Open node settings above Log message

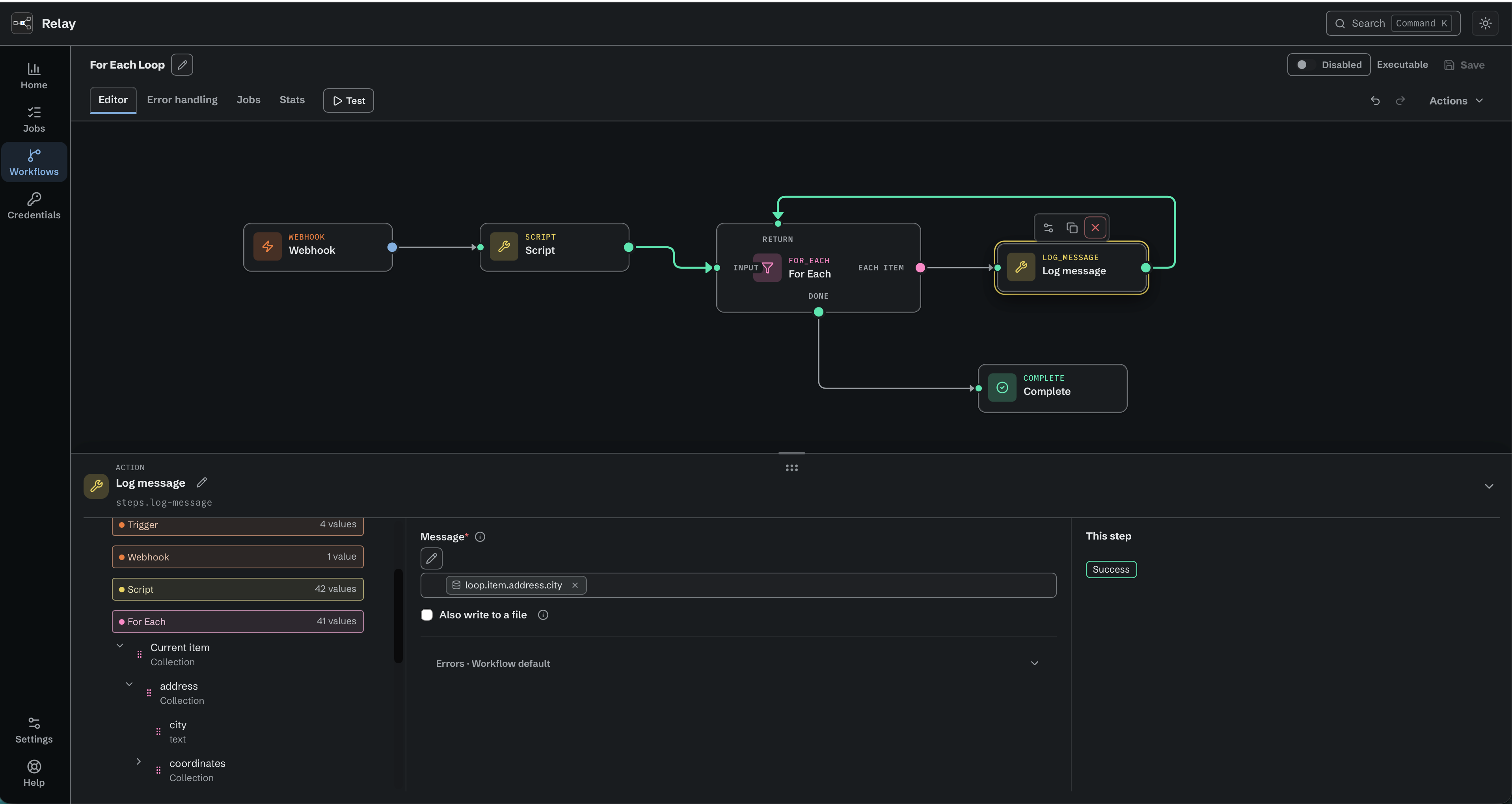click(x=1048, y=228)
